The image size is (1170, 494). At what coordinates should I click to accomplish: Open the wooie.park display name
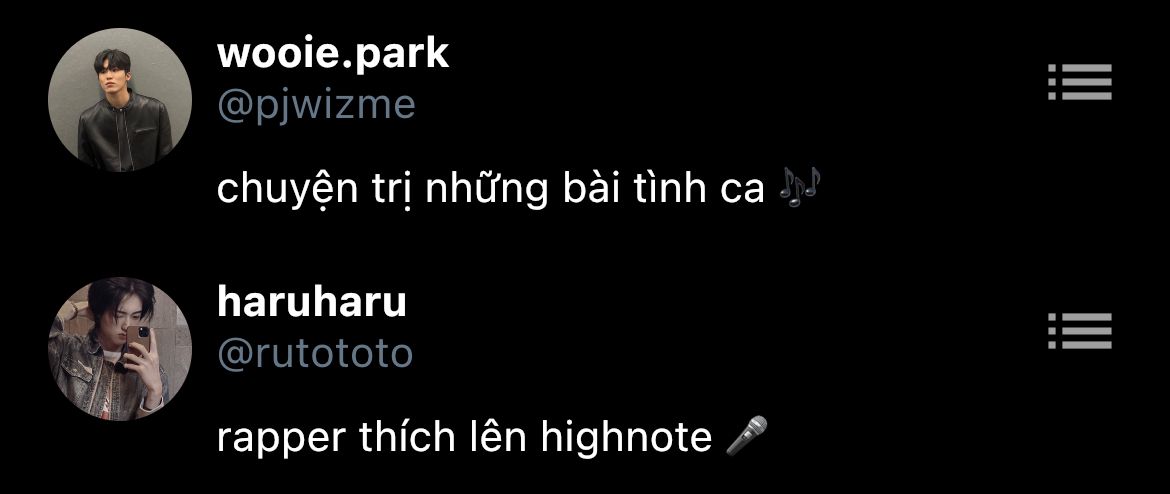tap(333, 54)
